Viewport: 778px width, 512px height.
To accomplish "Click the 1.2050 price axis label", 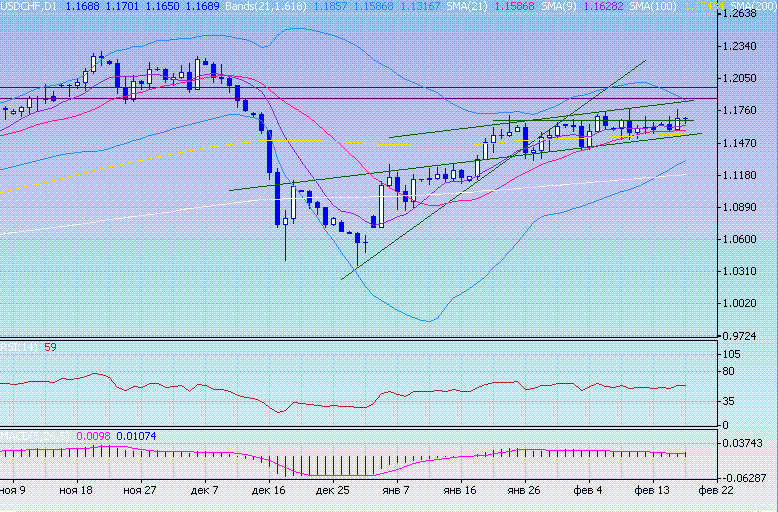I will (740, 79).
